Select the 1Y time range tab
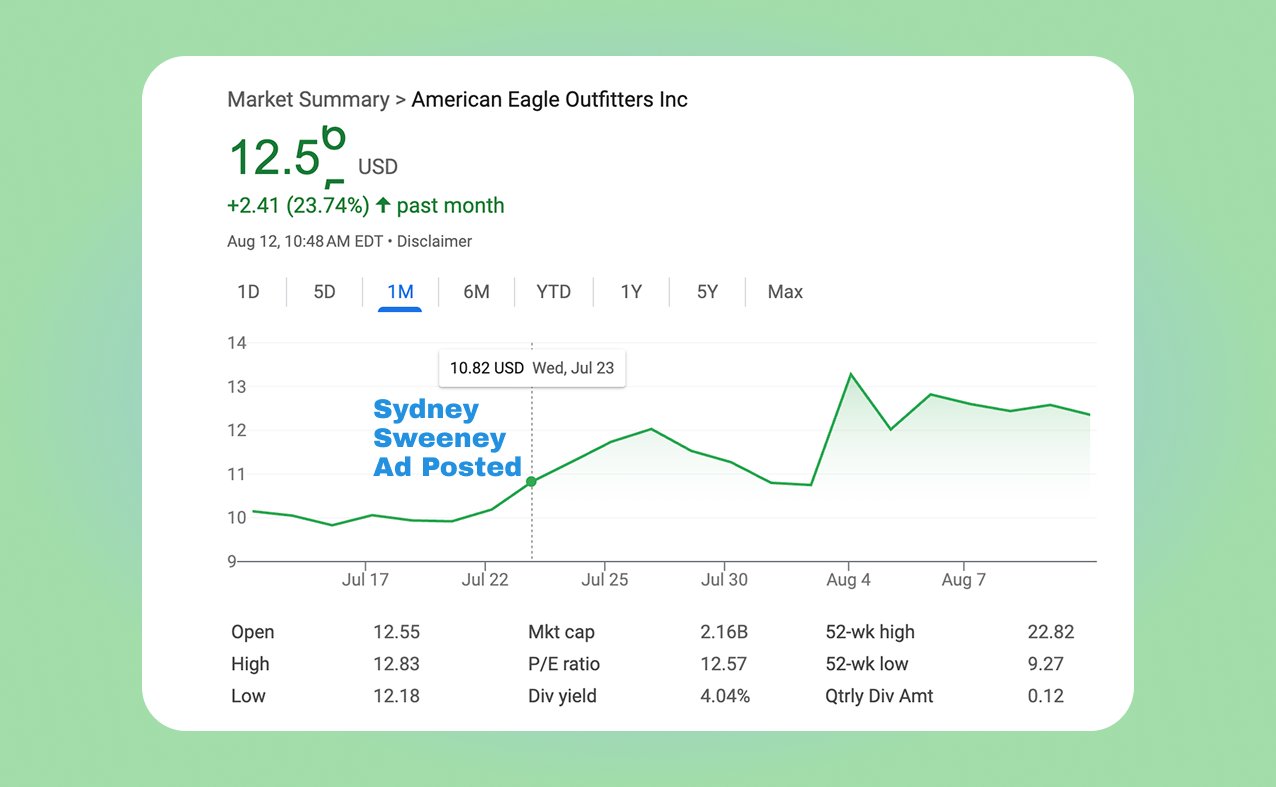Screen dimensions: 1276x787 (x=631, y=292)
